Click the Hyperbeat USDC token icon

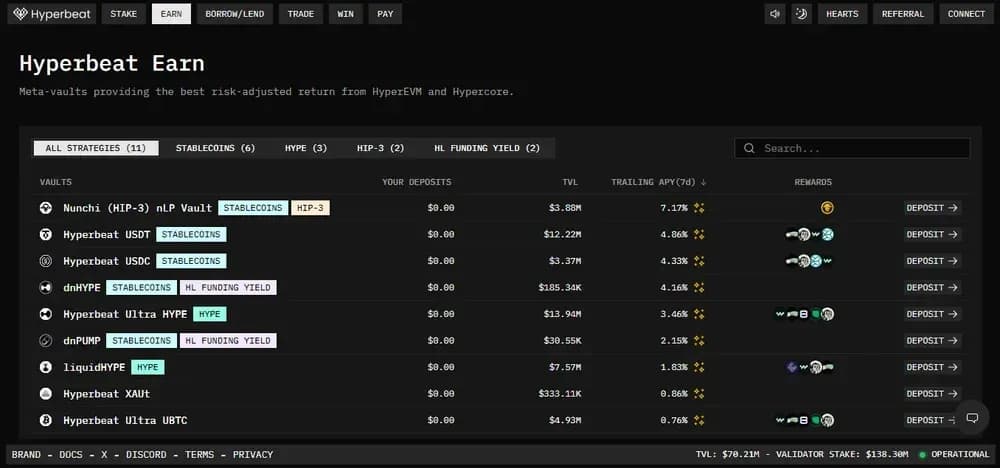[x=45, y=261]
